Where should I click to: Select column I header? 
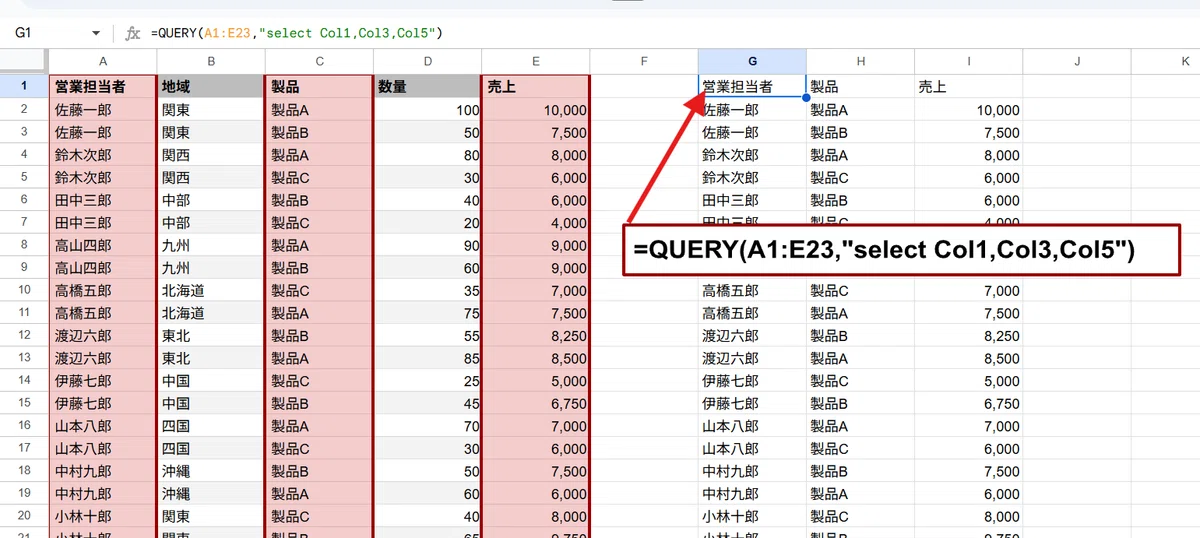[x=968, y=61]
